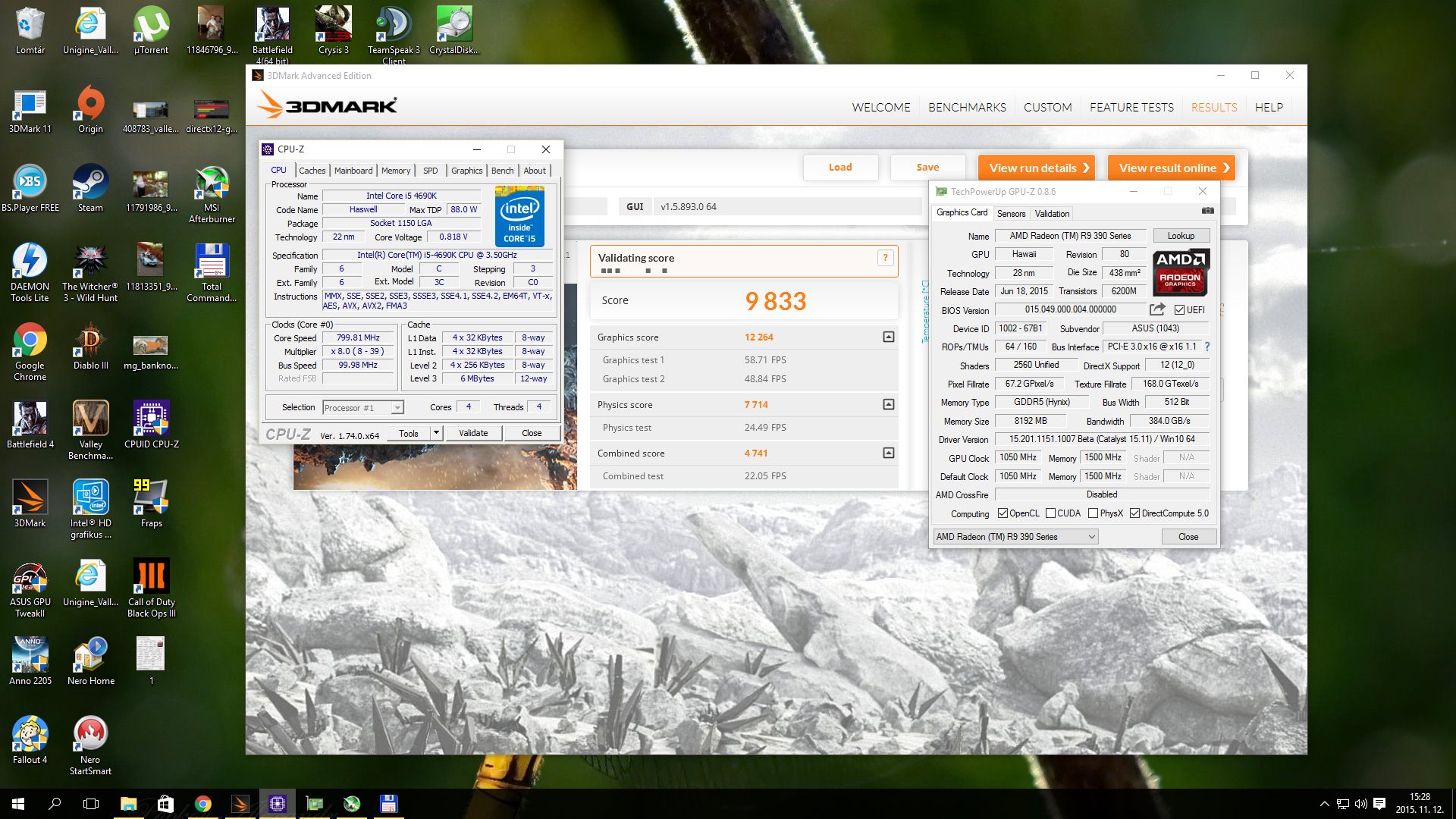
Task: Open MSI Afterburner shortcut
Action: pyautogui.click(x=212, y=194)
